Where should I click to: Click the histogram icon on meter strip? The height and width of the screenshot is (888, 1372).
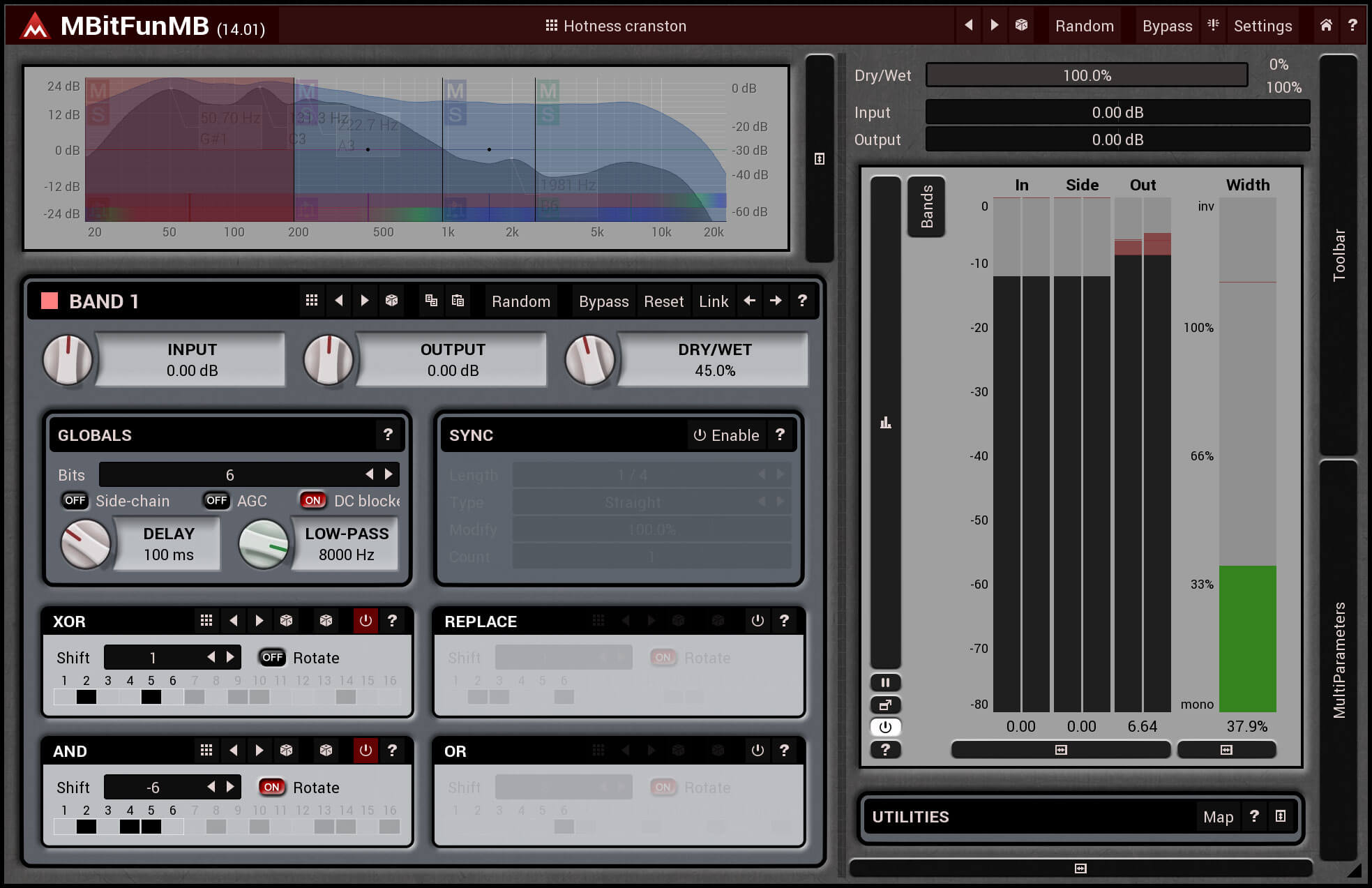coord(885,423)
